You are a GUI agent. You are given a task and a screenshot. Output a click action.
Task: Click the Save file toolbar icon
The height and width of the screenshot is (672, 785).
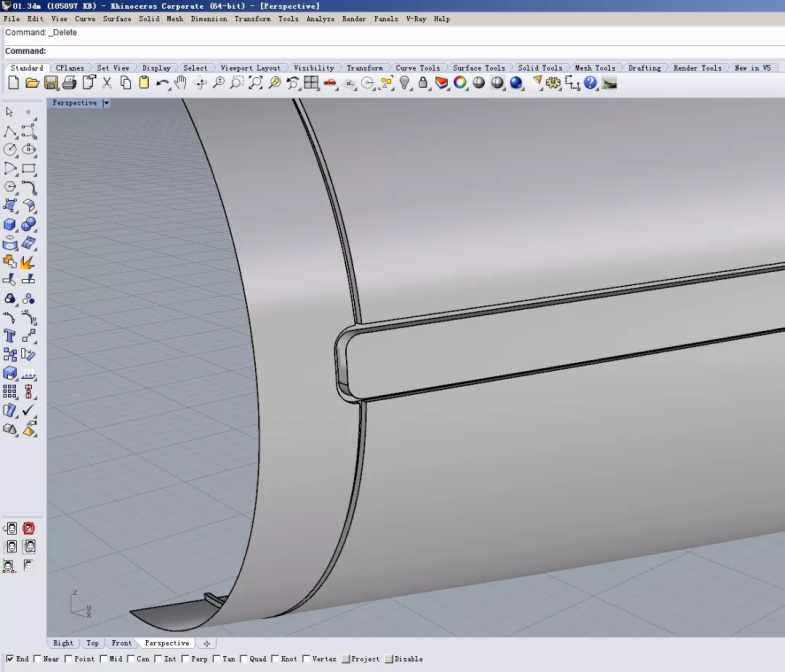51,83
